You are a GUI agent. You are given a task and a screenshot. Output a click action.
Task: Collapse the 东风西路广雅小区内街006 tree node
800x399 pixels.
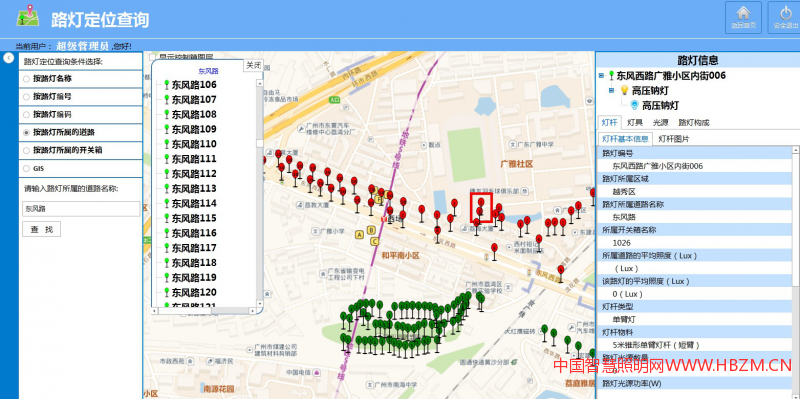click(601, 76)
